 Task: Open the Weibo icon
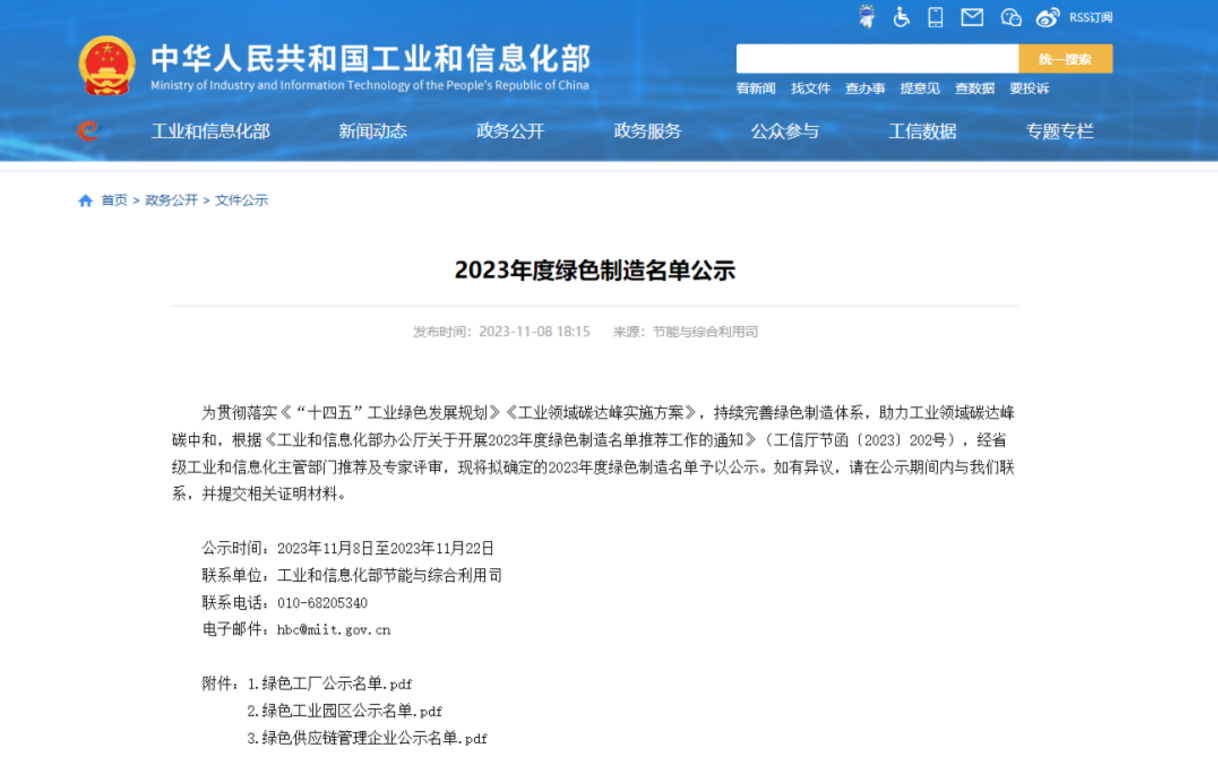(x=1047, y=17)
